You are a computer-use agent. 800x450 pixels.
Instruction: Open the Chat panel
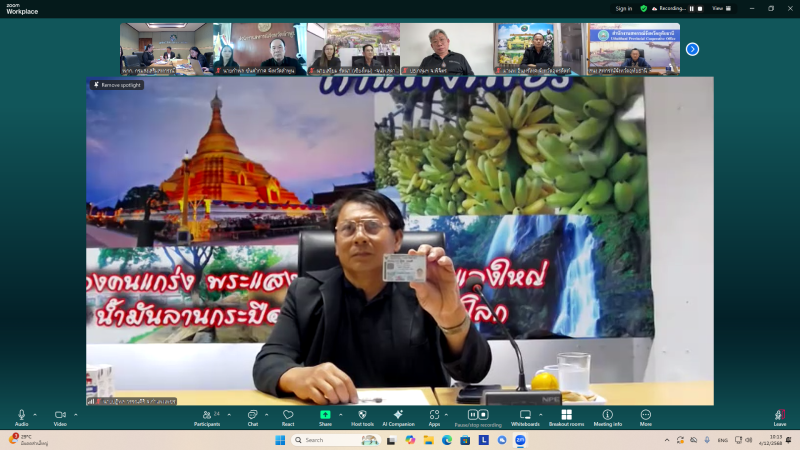coord(252,415)
